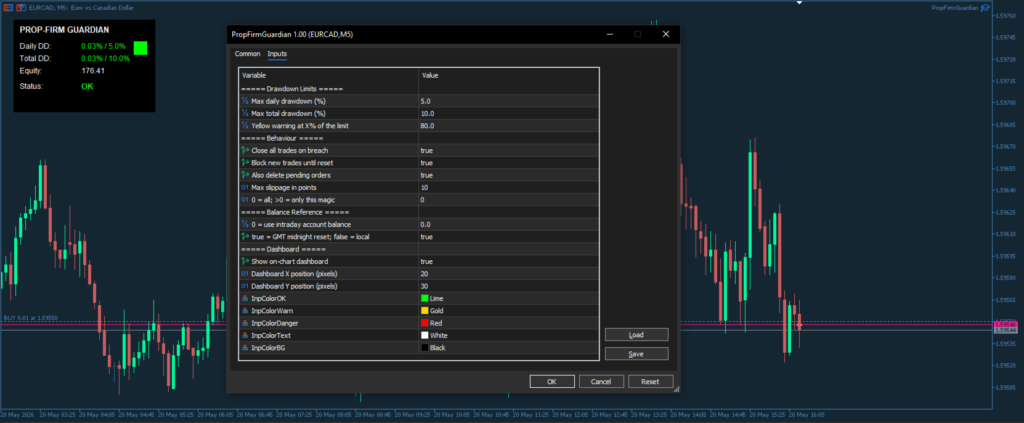Click the Gold color swatch for InpColorWarn
This screenshot has width=1024, height=423.
pos(424,311)
